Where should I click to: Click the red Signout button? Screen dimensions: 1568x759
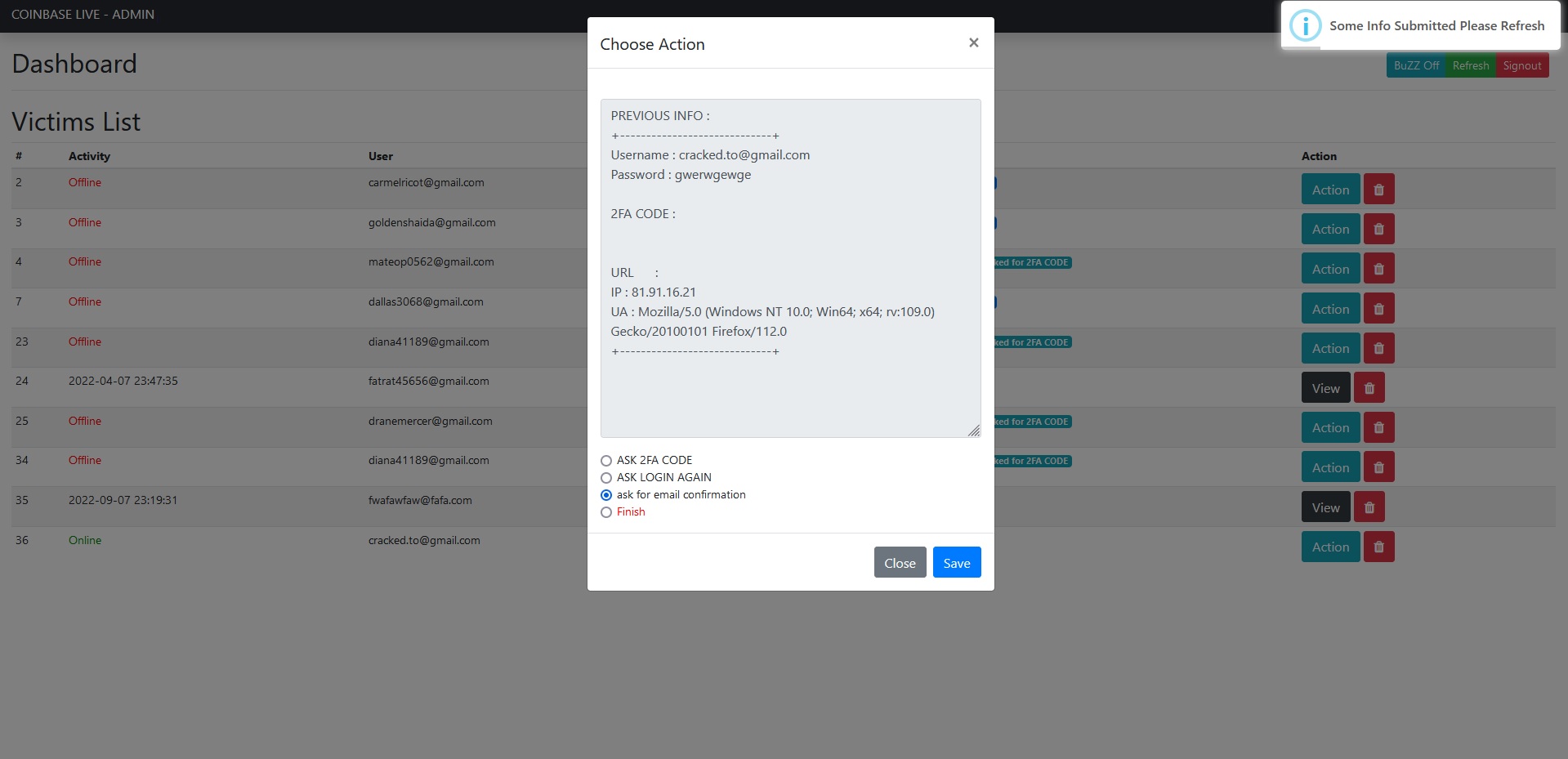coord(1522,65)
